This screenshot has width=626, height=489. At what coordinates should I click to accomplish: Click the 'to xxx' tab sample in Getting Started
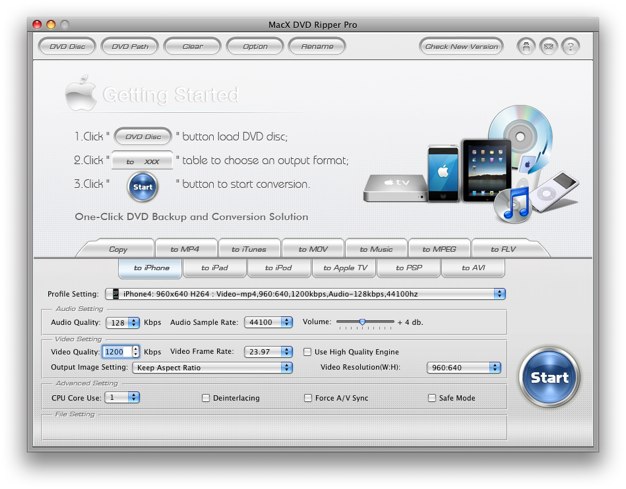[142, 160]
